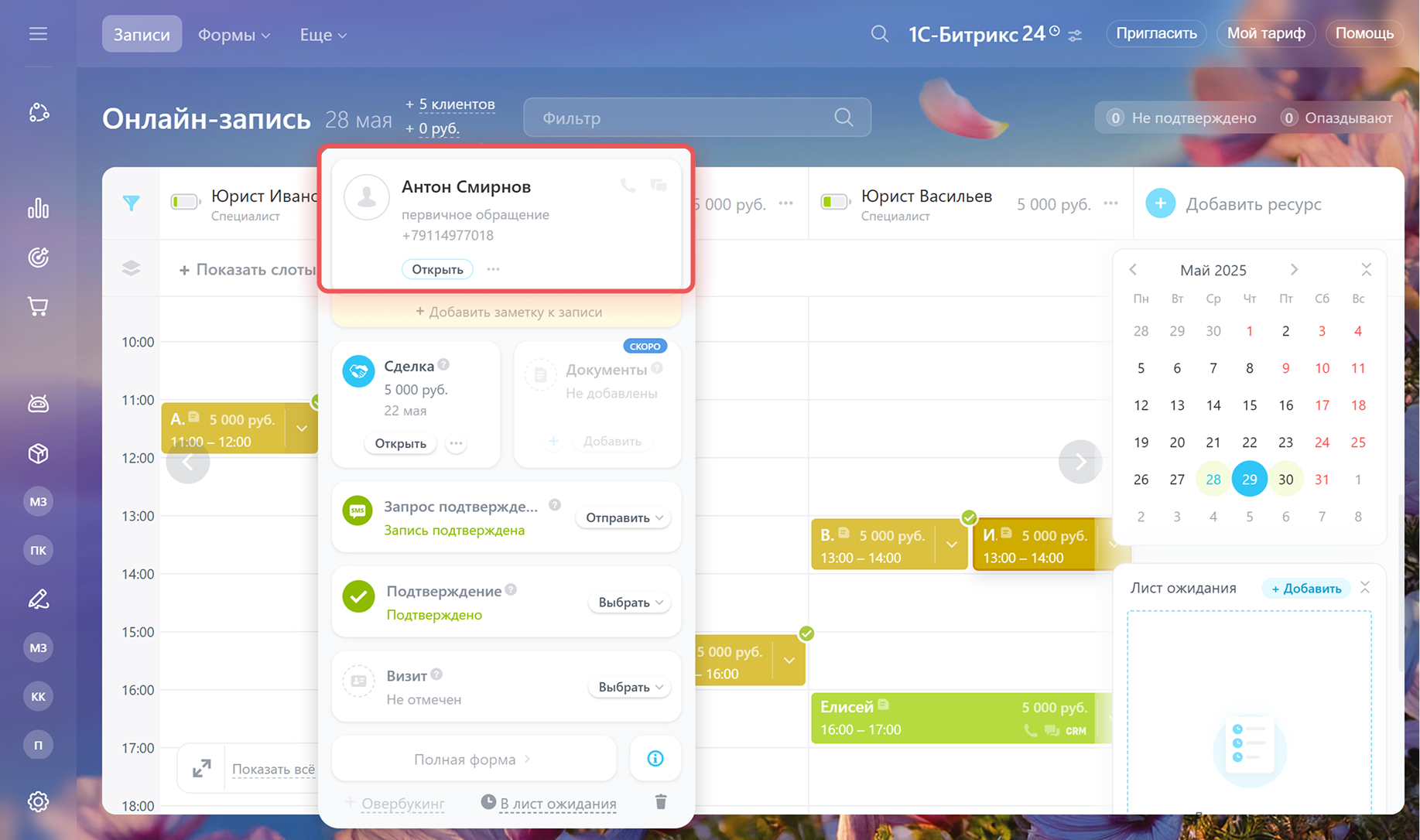The image size is (1420, 840).
Task: Open the Выбрать dropdown in Визит row
Action: pyautogui.click(x=630, y=687)
